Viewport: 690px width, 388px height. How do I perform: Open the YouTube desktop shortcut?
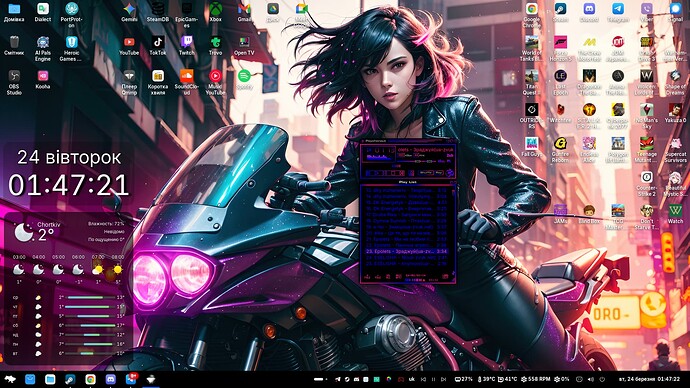click(129, 45)
